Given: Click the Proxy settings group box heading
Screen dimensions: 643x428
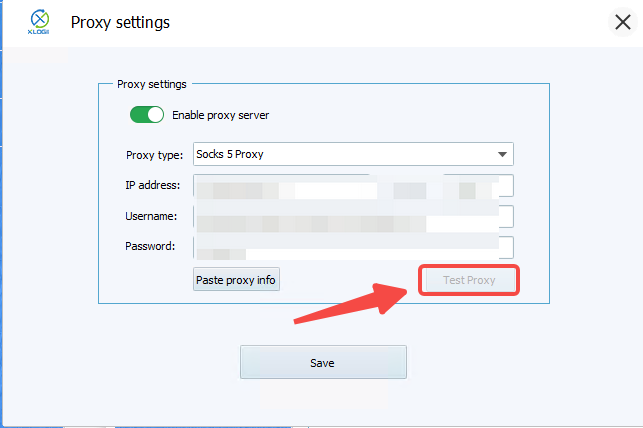Looking at the screenshot, I should tap(152, 85).
